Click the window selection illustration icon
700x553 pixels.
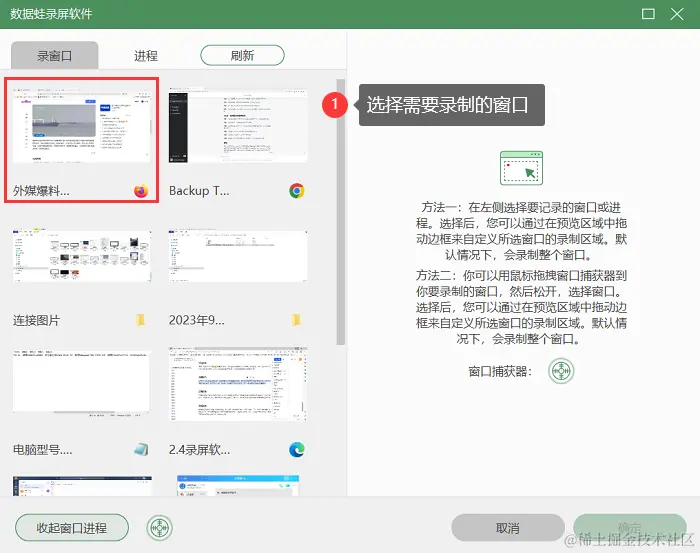pos(521,168)
